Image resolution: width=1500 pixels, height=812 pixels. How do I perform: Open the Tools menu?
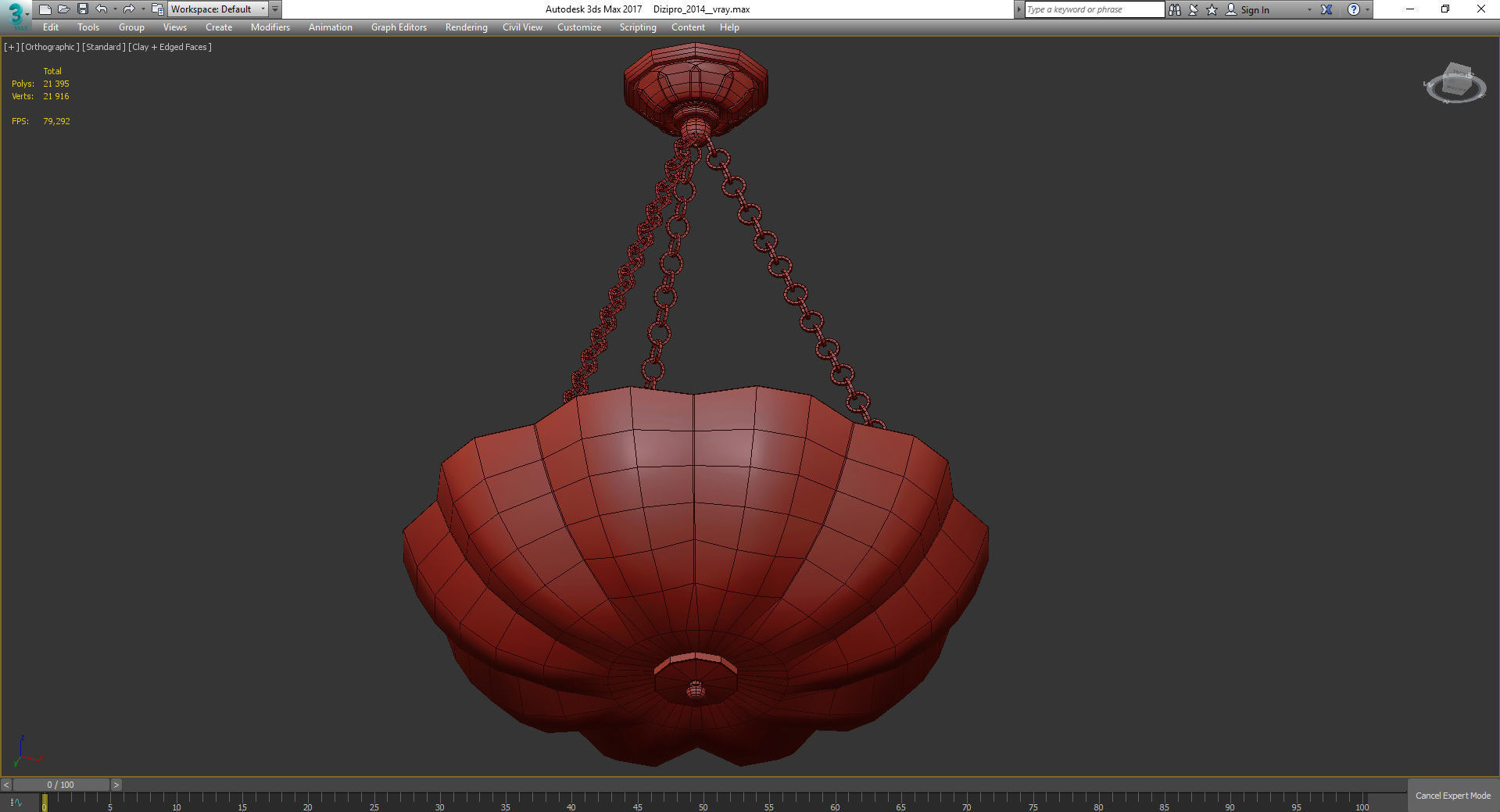(88, 27)
